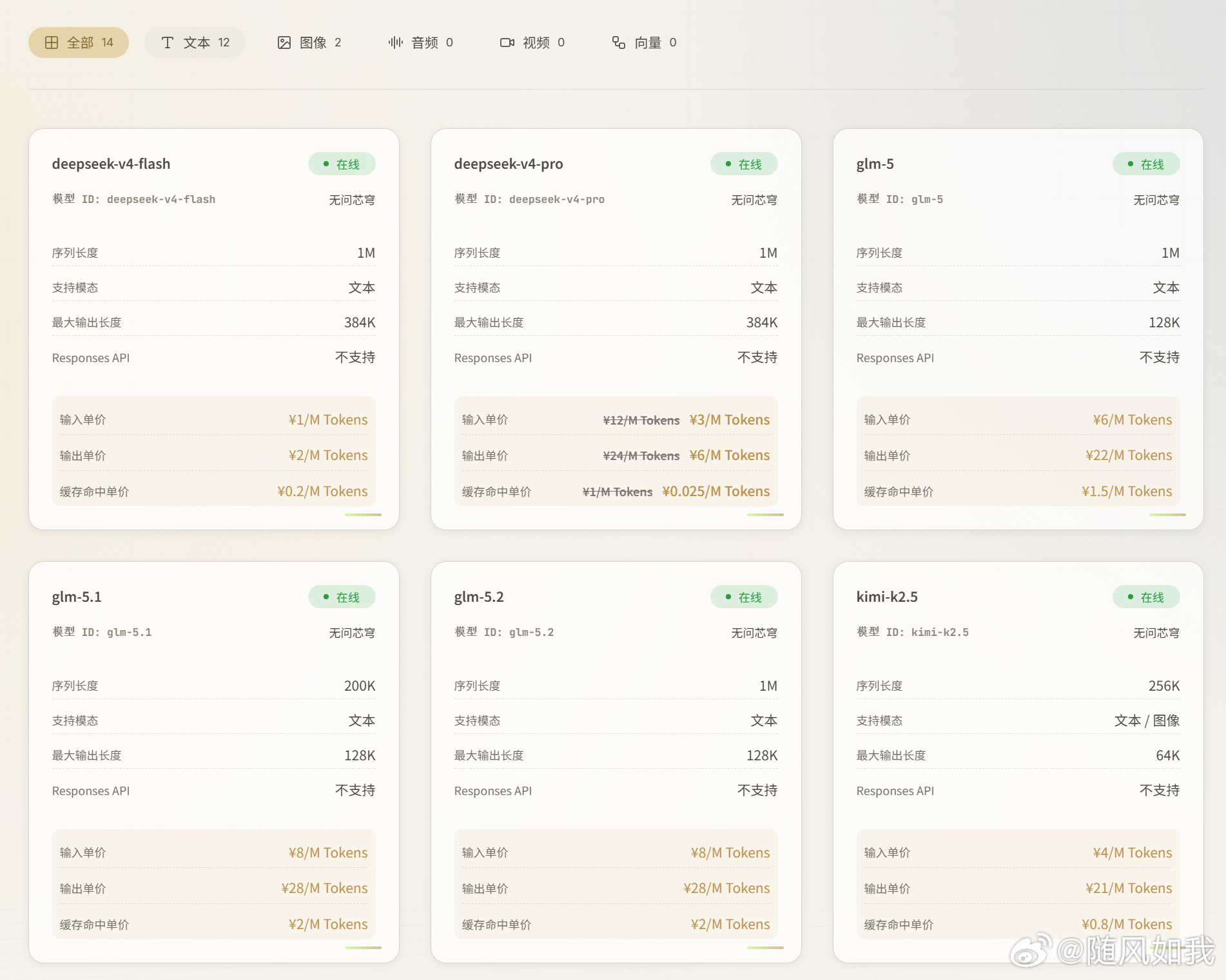The height and width of the screenshot is (980, 1226).
Task: Click the 在线 status badge on glm-5.1
Action: [342, 597]
